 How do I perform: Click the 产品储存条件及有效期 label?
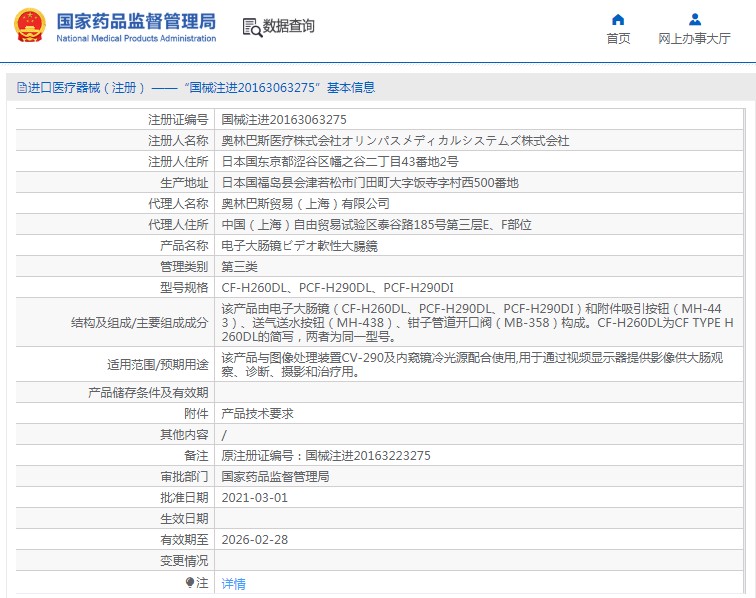click(148, 393)
